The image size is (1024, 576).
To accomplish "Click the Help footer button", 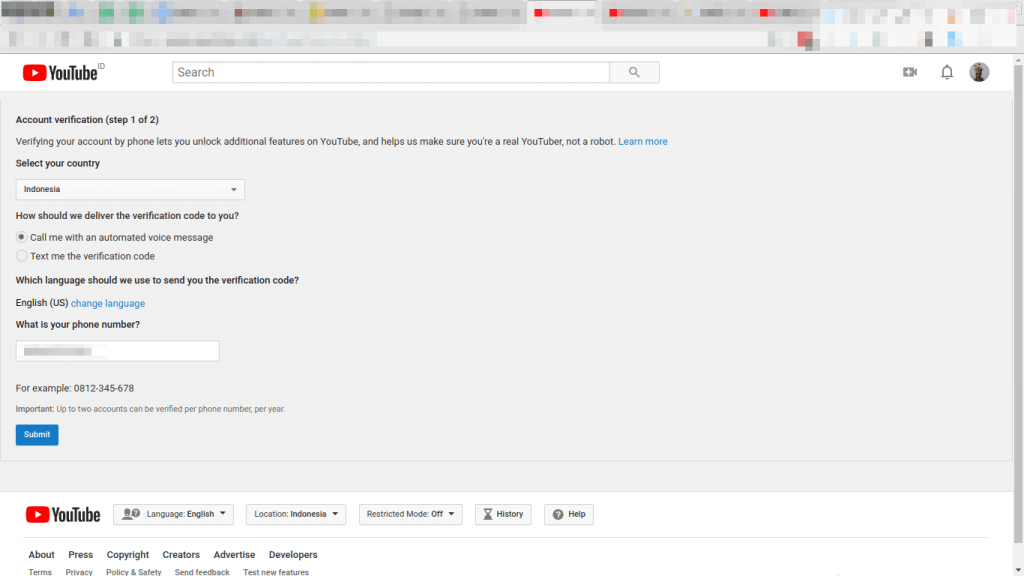I will 569,515.
